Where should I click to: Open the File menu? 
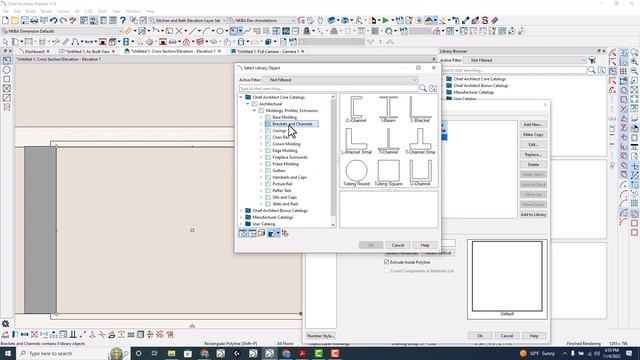pos(6,11)
